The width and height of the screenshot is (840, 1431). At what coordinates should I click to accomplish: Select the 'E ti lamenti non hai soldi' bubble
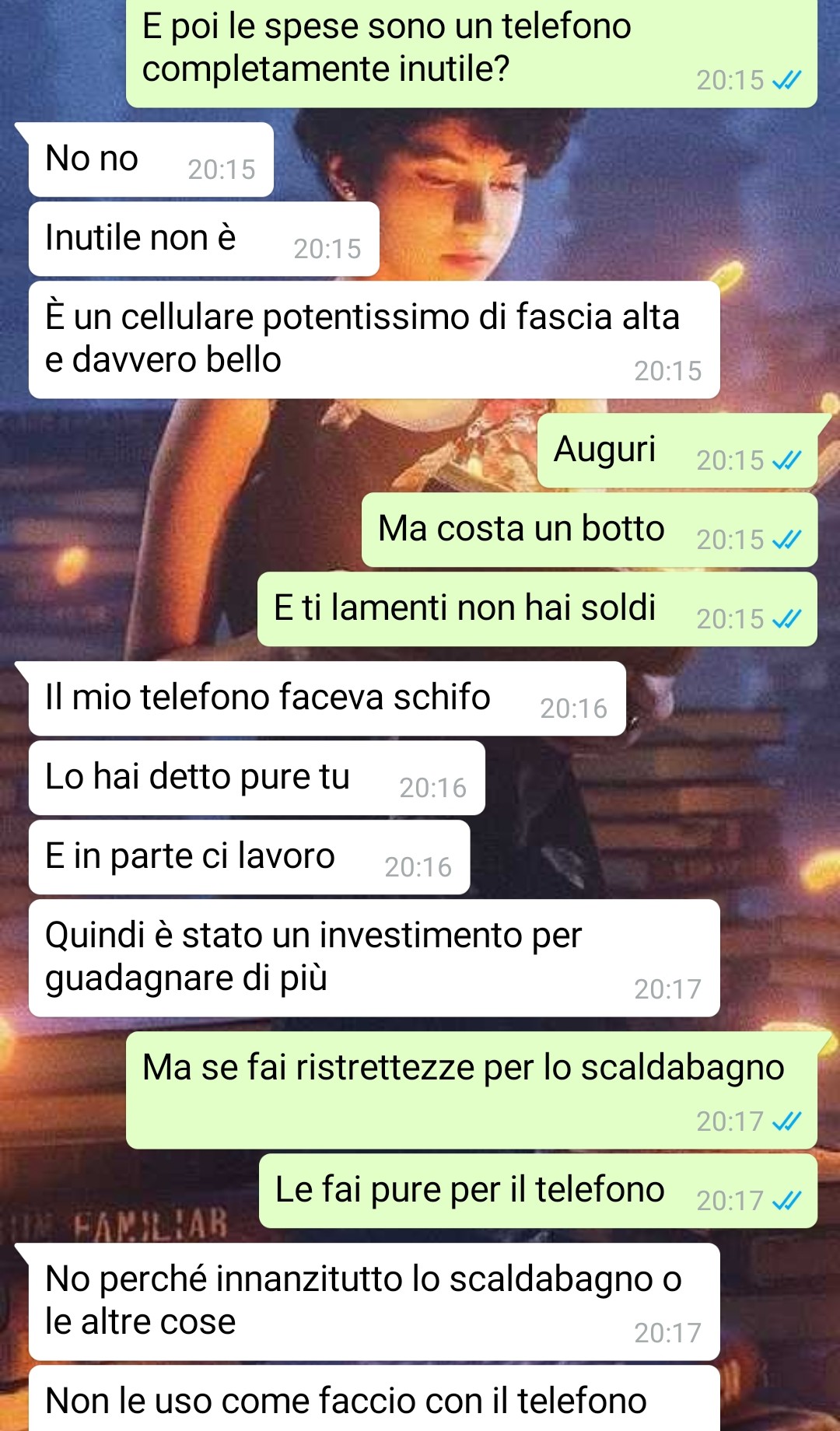click(537, 609)
